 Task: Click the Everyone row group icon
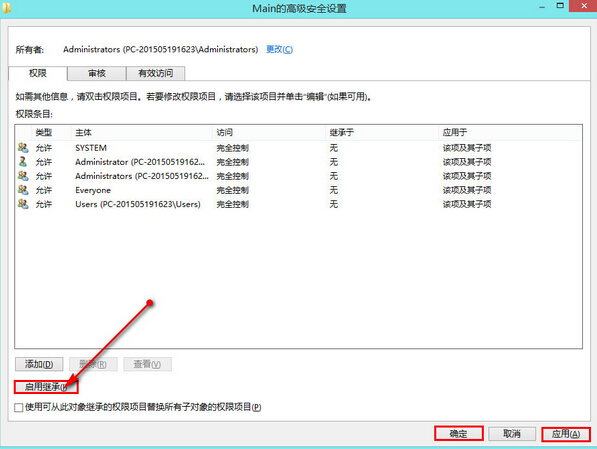[x=23, y=190]
